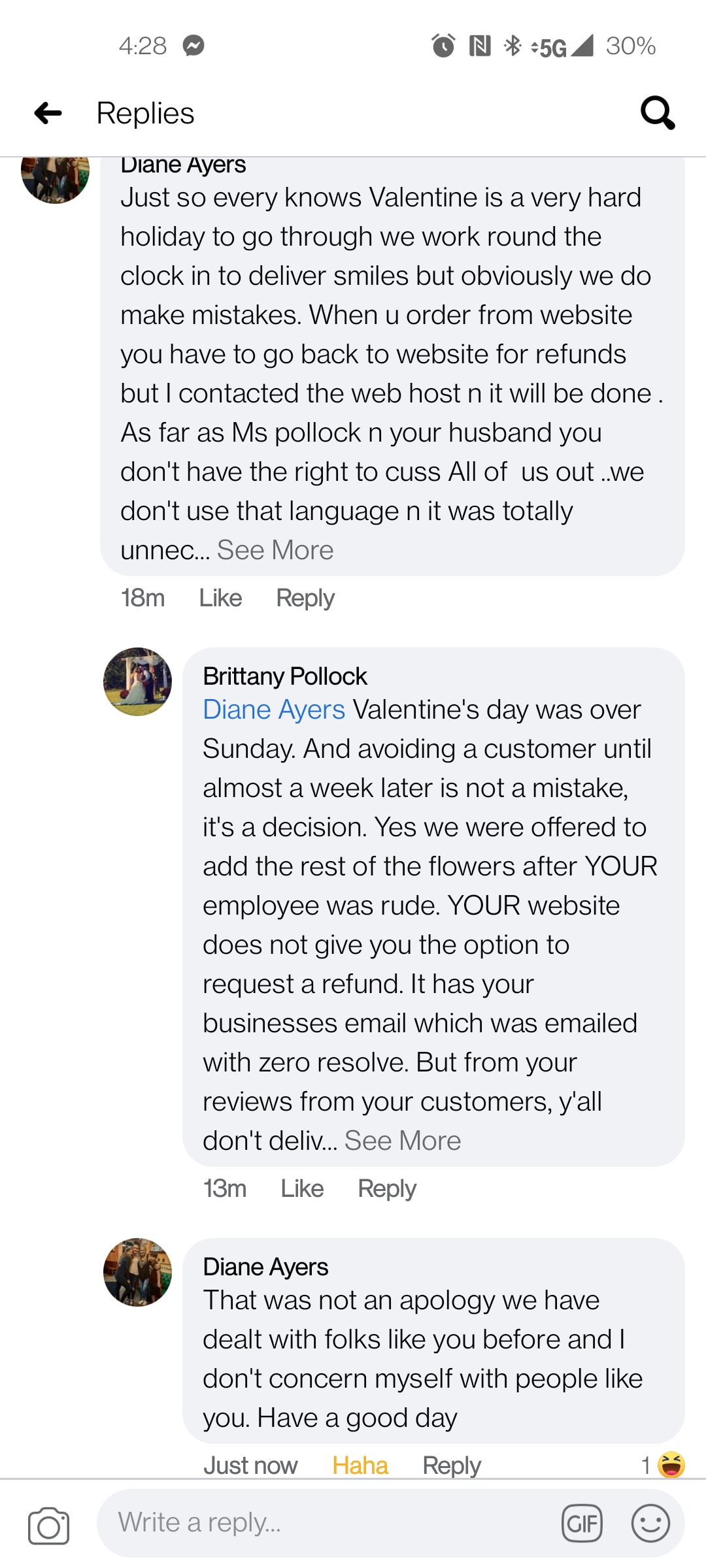706x1568 pixels.
Task: Like Brittany Pollock's comment
Action: click(x=302, y=1188)
